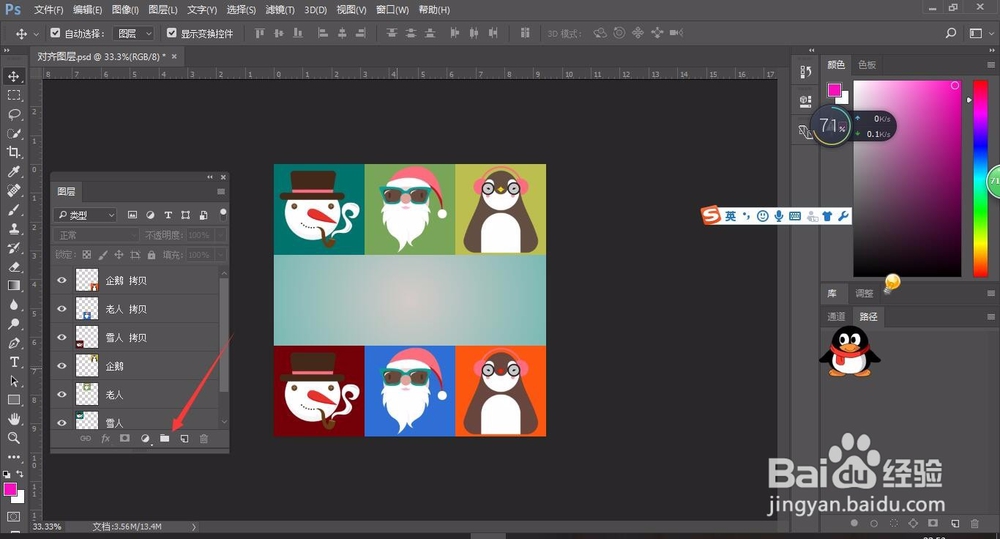Switch to the 色板 tab
The width and height of the screenshot is (1000, 539).
(x=867, y=64)
